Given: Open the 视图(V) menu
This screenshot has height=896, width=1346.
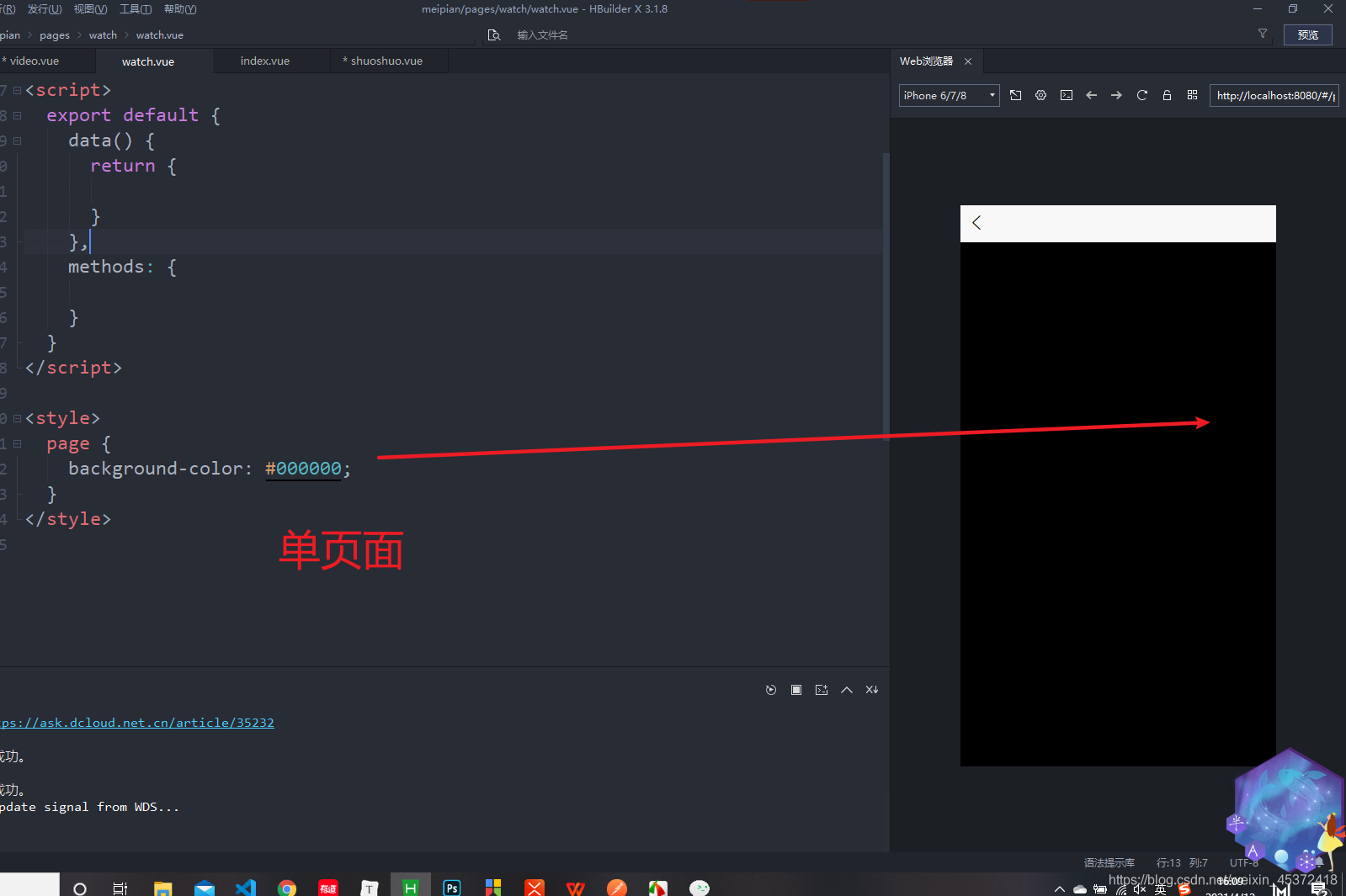Looking at the screenshot, I should [90, 8].
